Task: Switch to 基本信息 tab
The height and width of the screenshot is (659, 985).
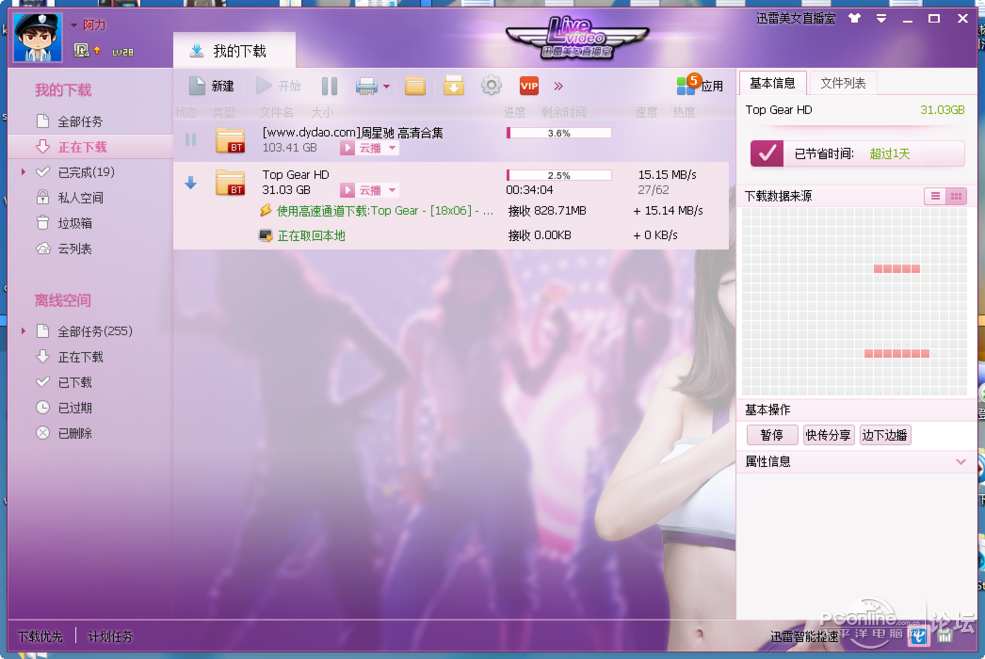Action: 772,83
